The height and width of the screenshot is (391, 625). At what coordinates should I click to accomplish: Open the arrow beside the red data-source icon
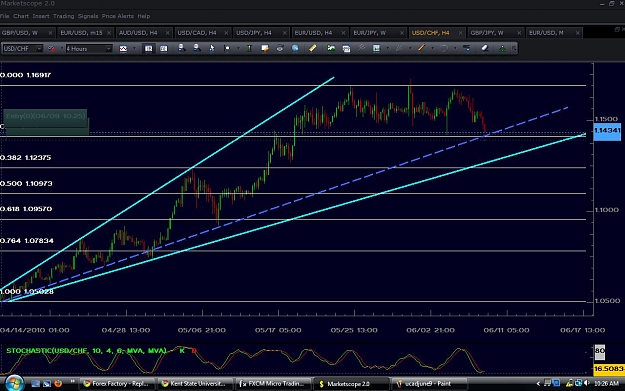pos(62,49)
